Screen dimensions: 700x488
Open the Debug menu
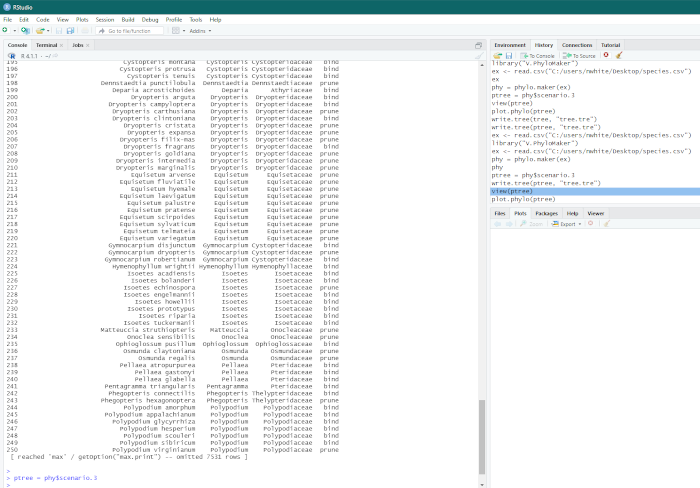tap(150, 20)
